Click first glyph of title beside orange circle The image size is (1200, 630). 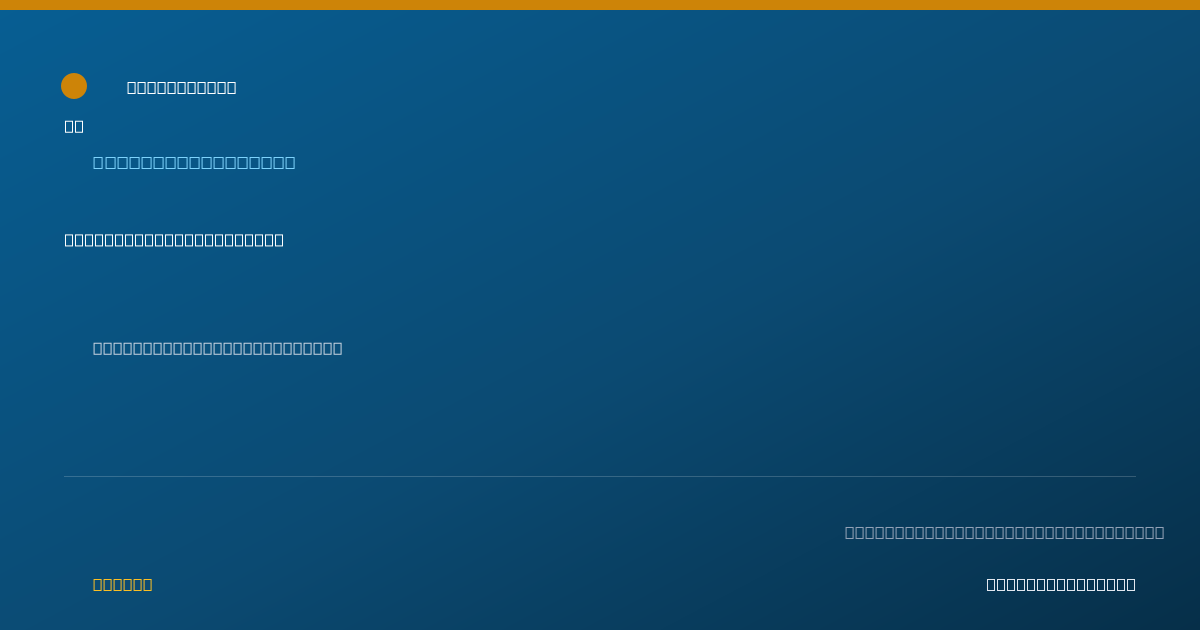132,88
